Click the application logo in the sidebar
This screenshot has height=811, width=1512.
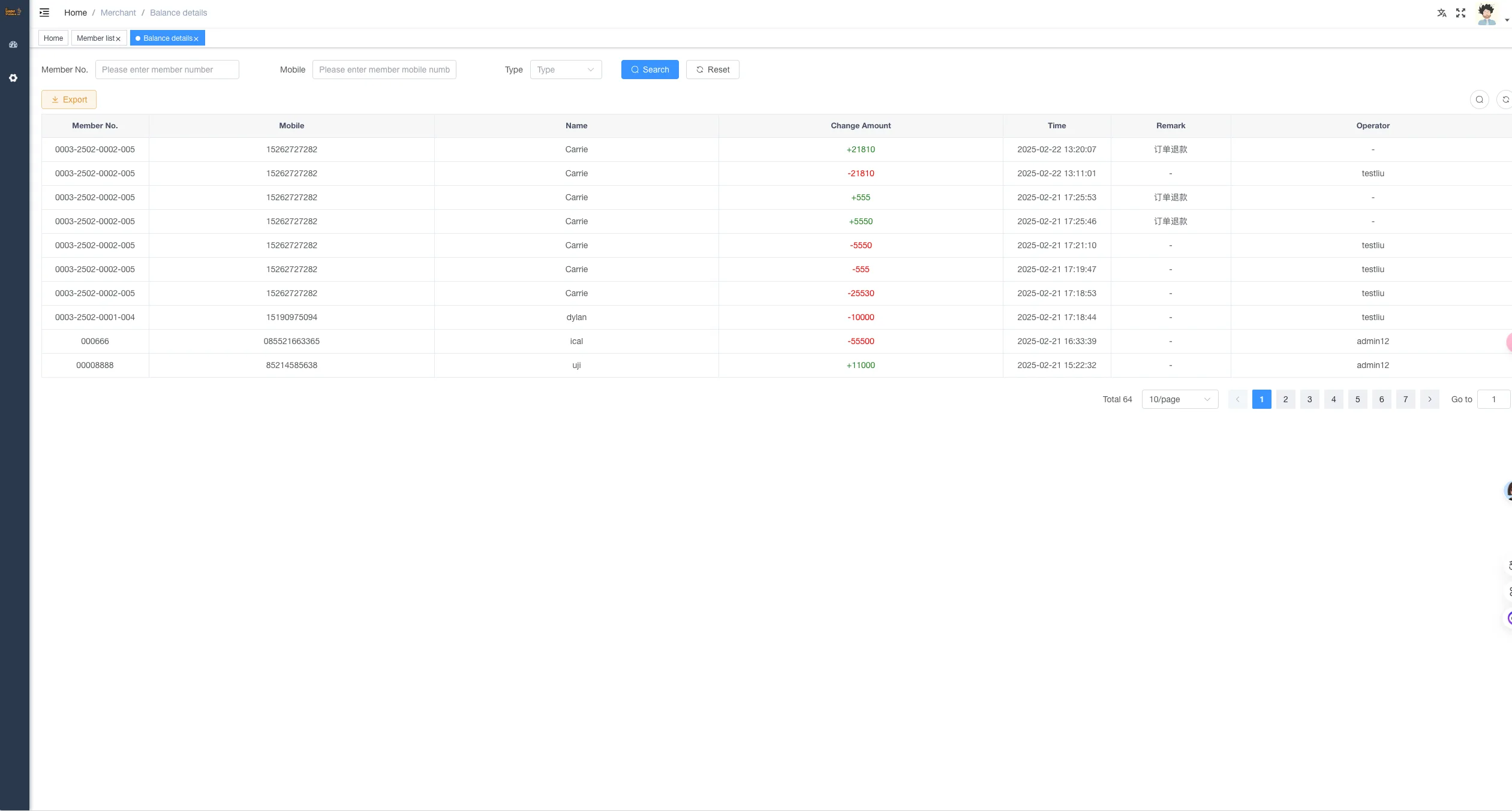[x=13, y=11]
